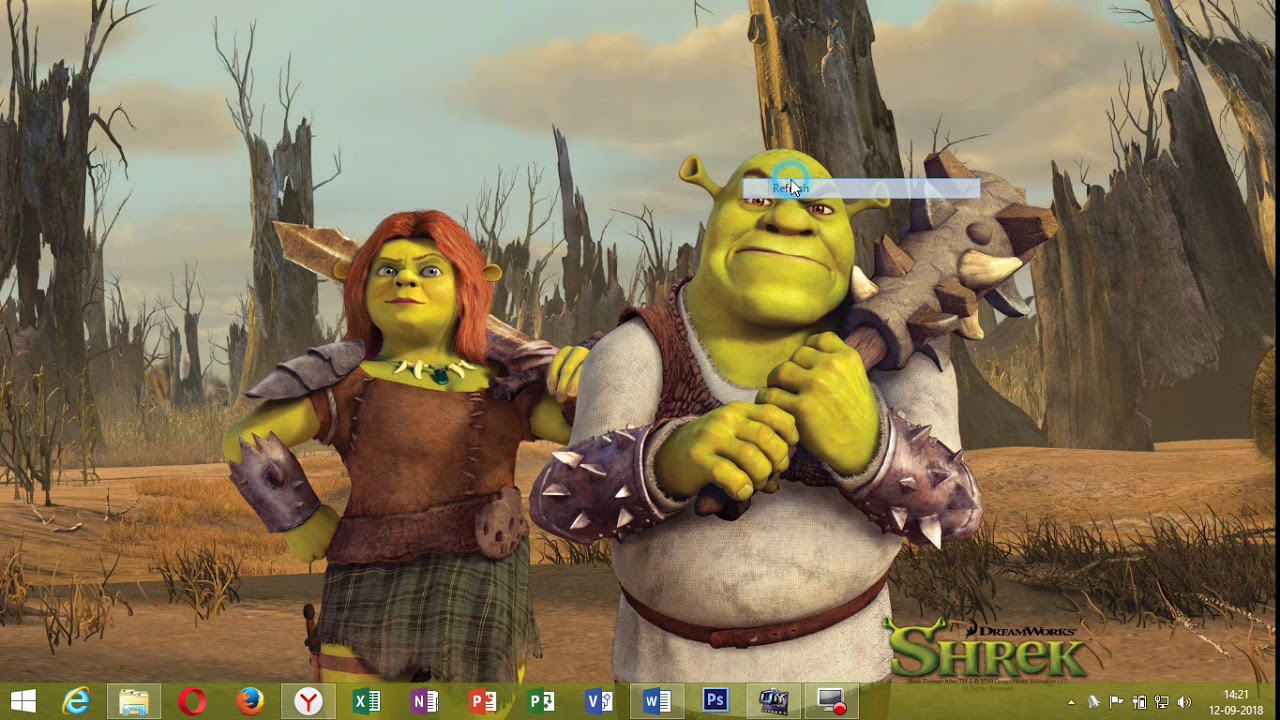Launch PowerPoint from the taskbar
Viewport: 1280px width, 720px height.
(x=482, y=701)
